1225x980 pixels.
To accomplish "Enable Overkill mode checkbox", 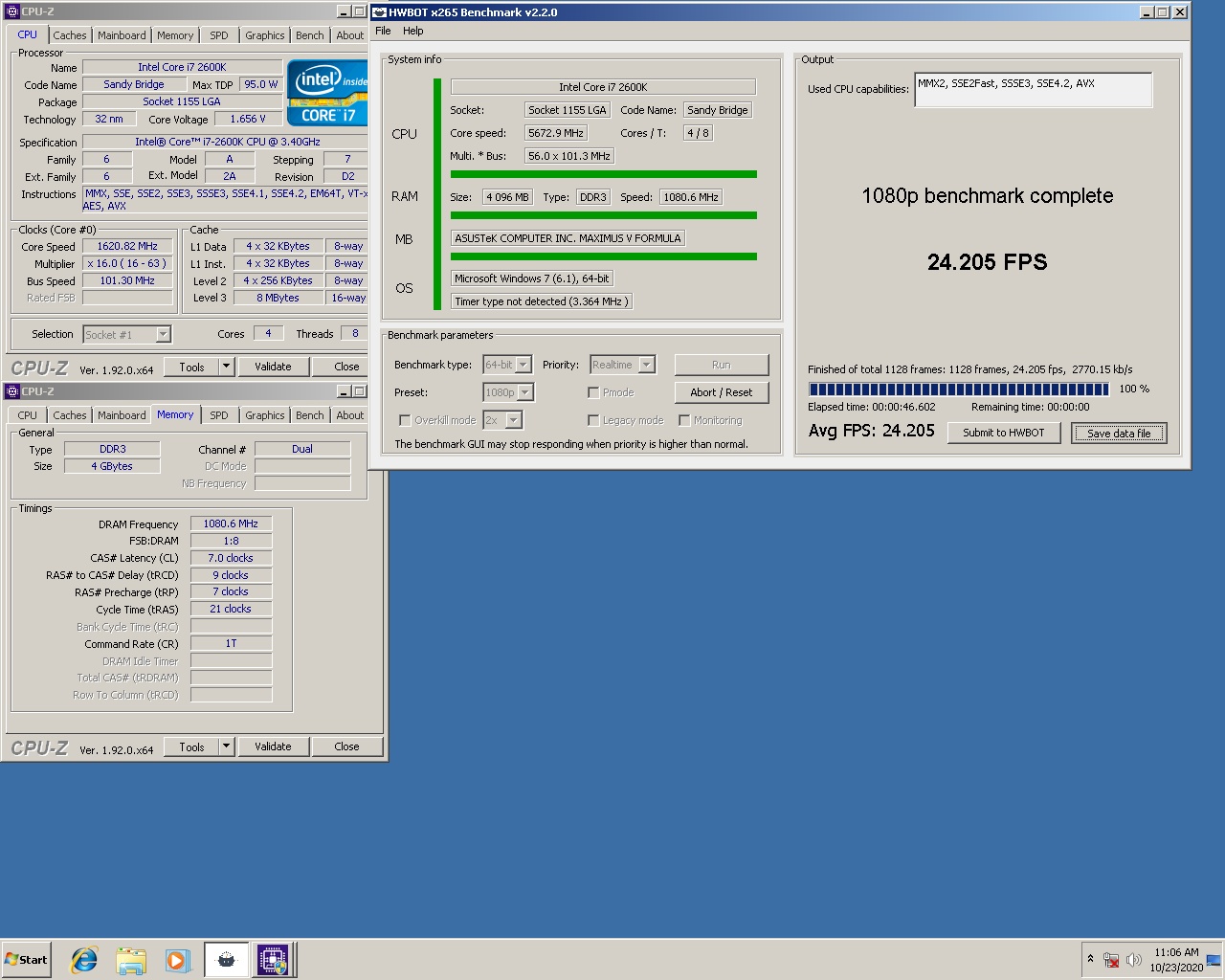I will 405,420.
